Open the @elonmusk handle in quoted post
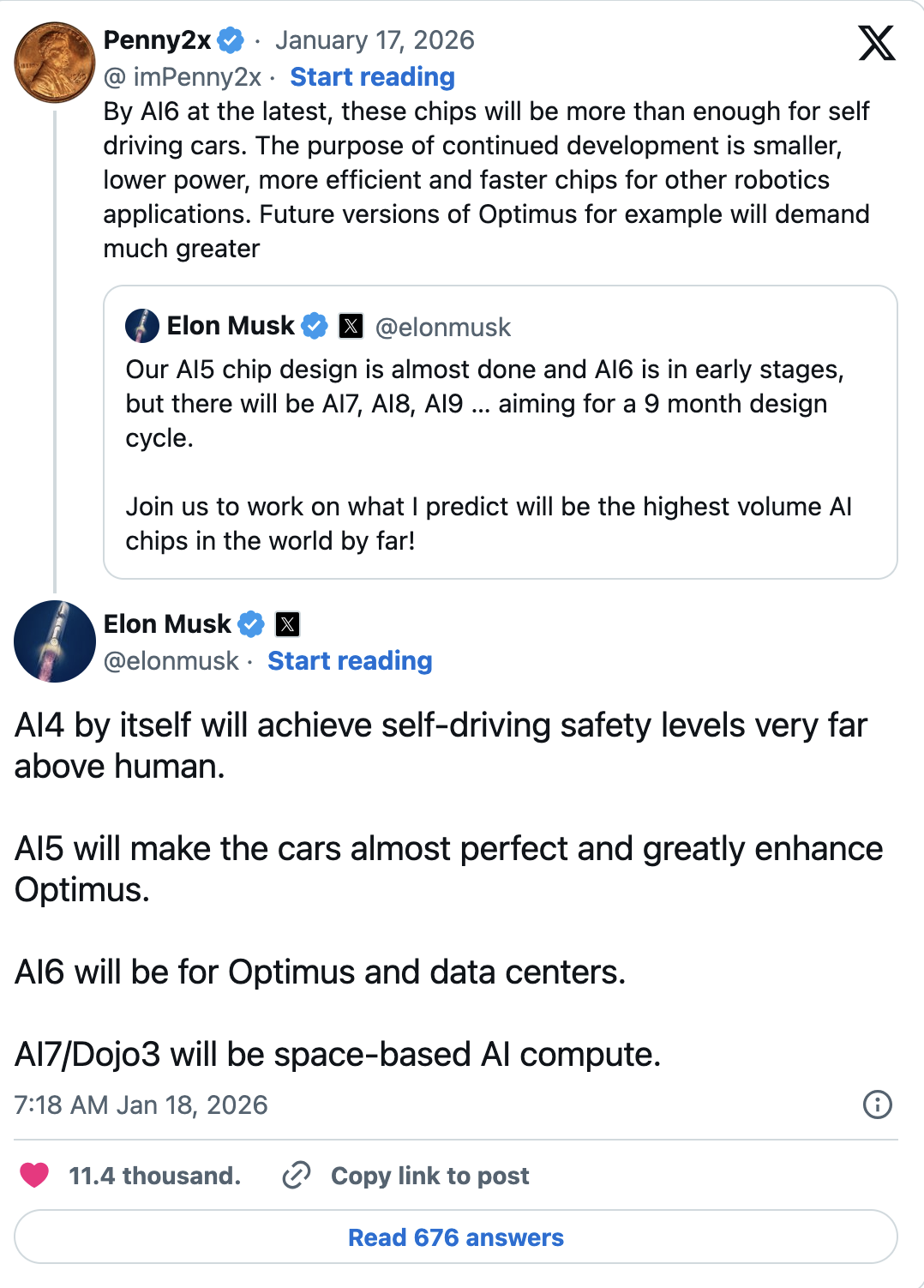 (x=443, y=327)
